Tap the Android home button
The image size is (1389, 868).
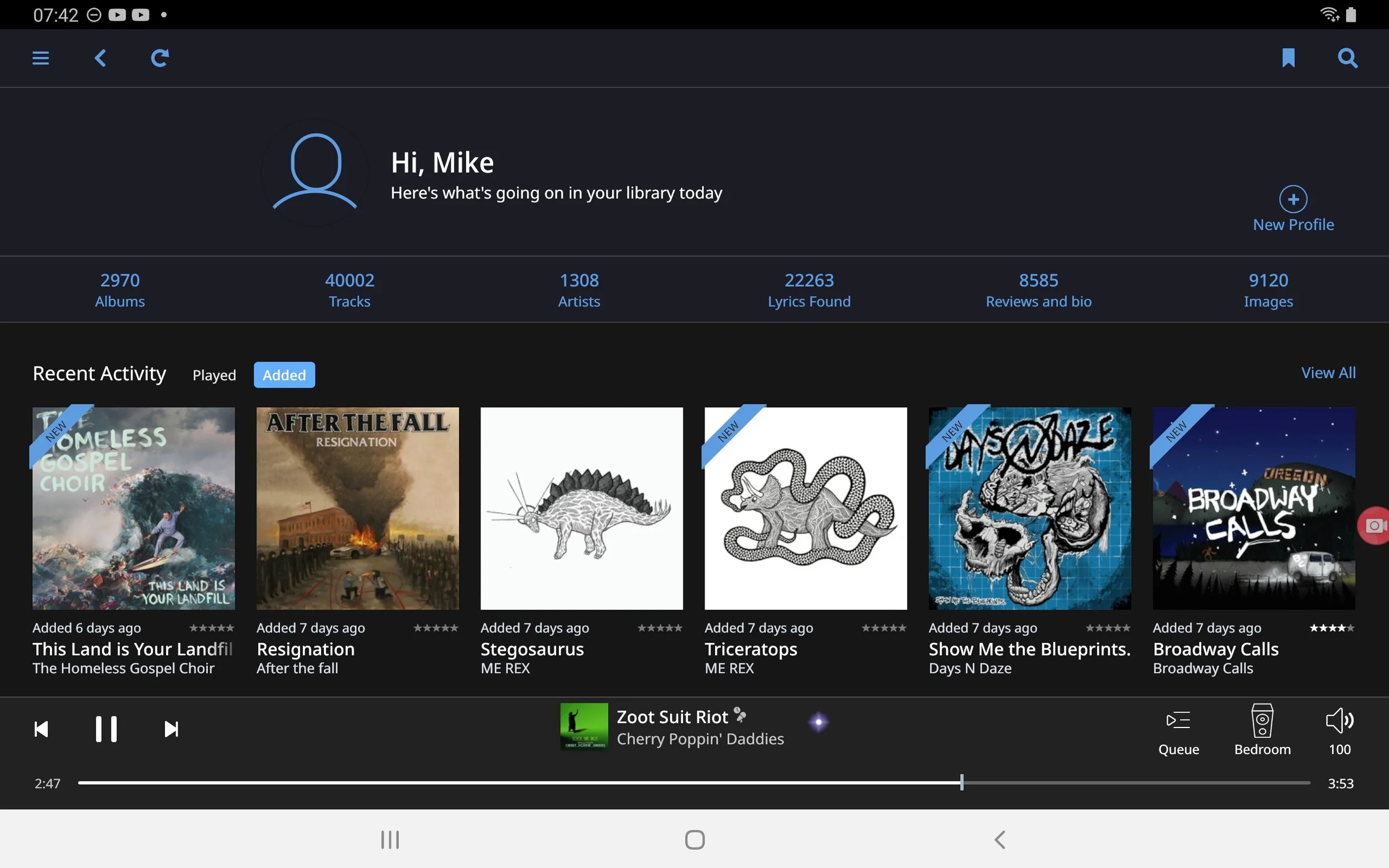(x=695, y=840)
